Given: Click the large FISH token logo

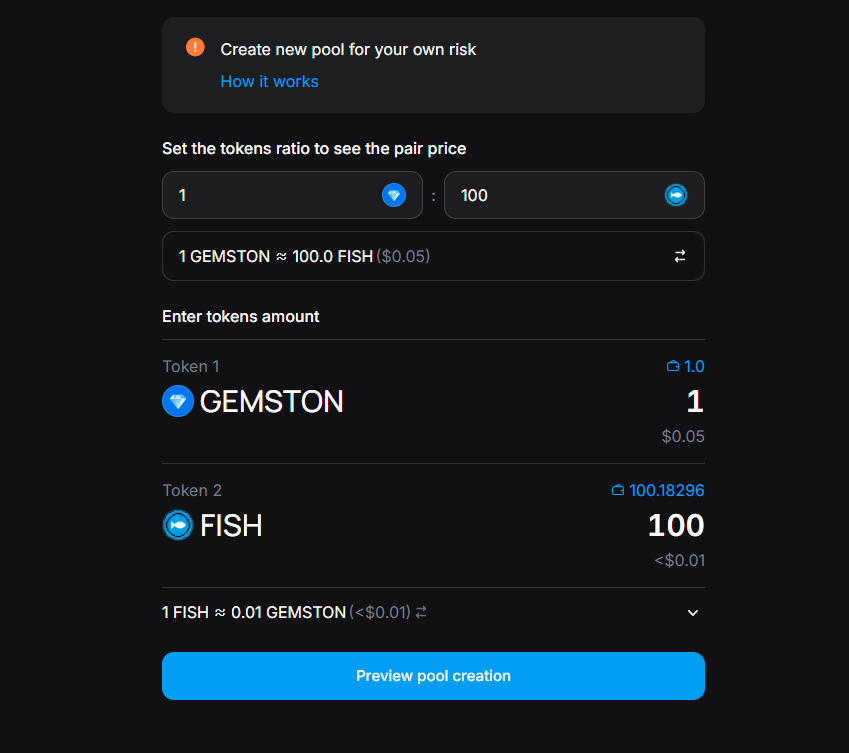Looking at the screenshot, I should [x=178, y=525].
